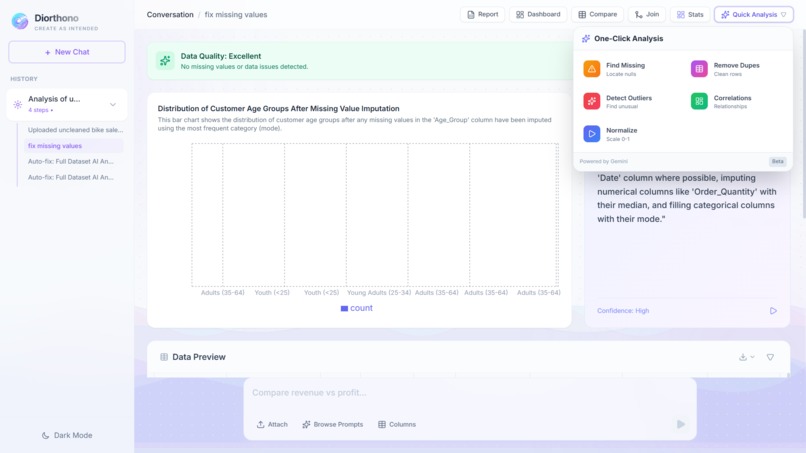Open first Auto-fix: Full Dataset AI step

[x=71, y=161]
